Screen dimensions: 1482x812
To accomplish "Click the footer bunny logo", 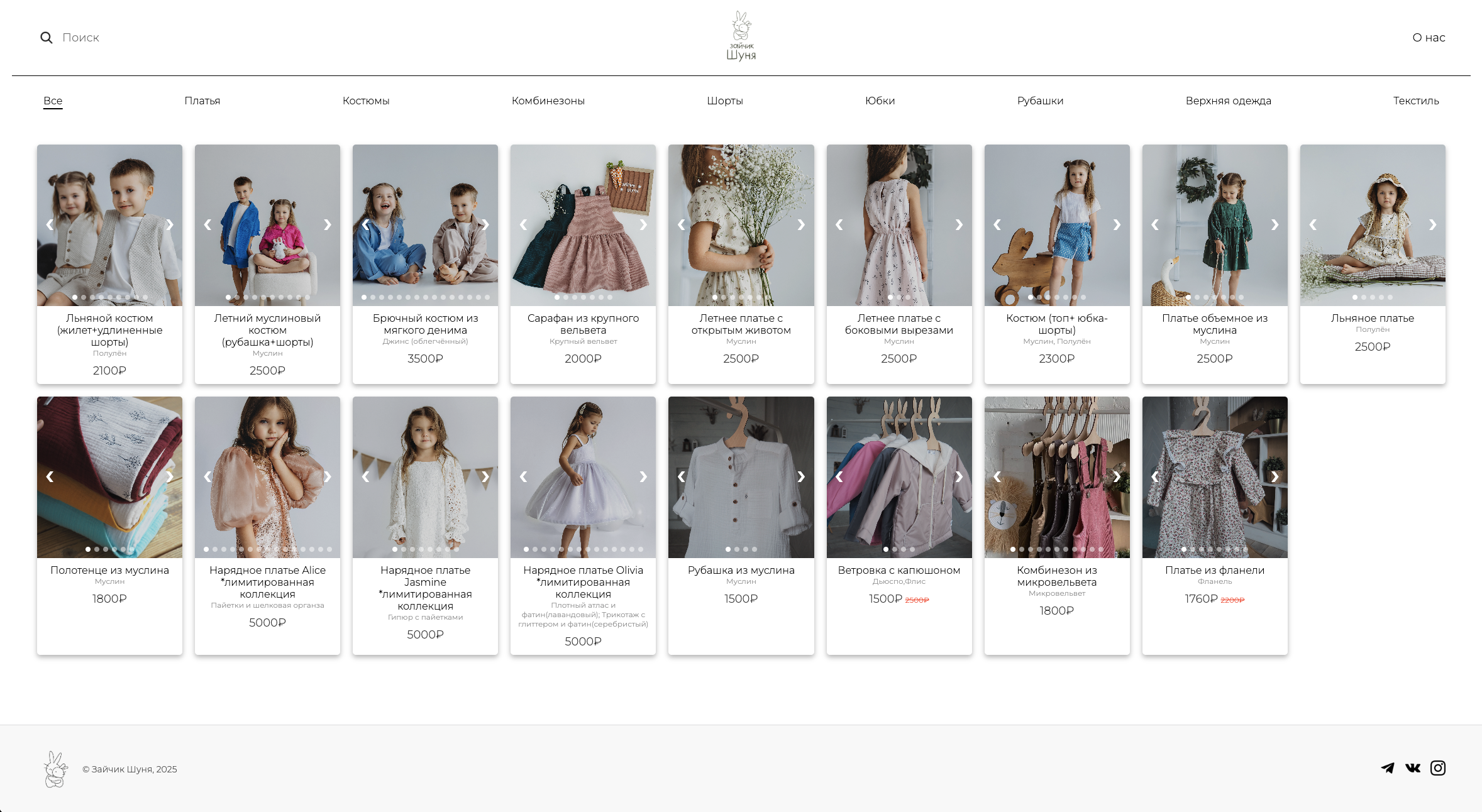I will point(55,769).
